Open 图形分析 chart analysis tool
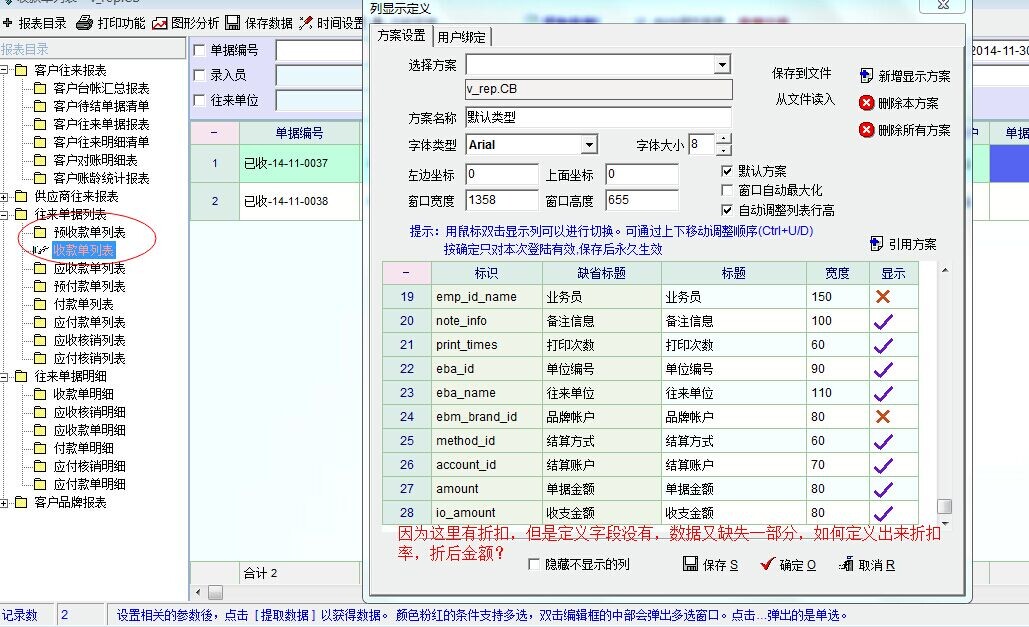This screenshot has width=1029, height=627. [x=160, y=23]
